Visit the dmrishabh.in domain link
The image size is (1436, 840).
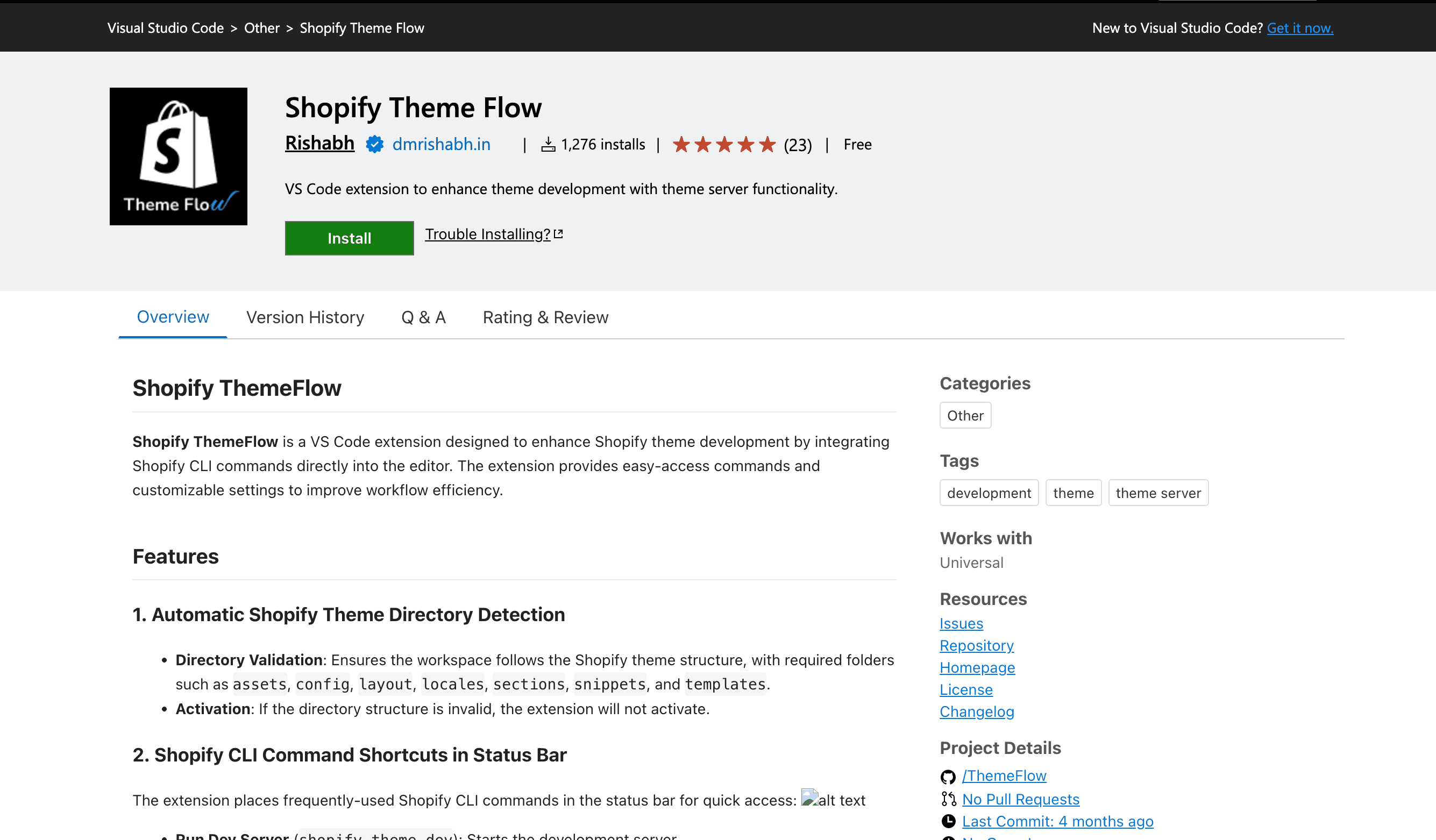coord(441,144)
